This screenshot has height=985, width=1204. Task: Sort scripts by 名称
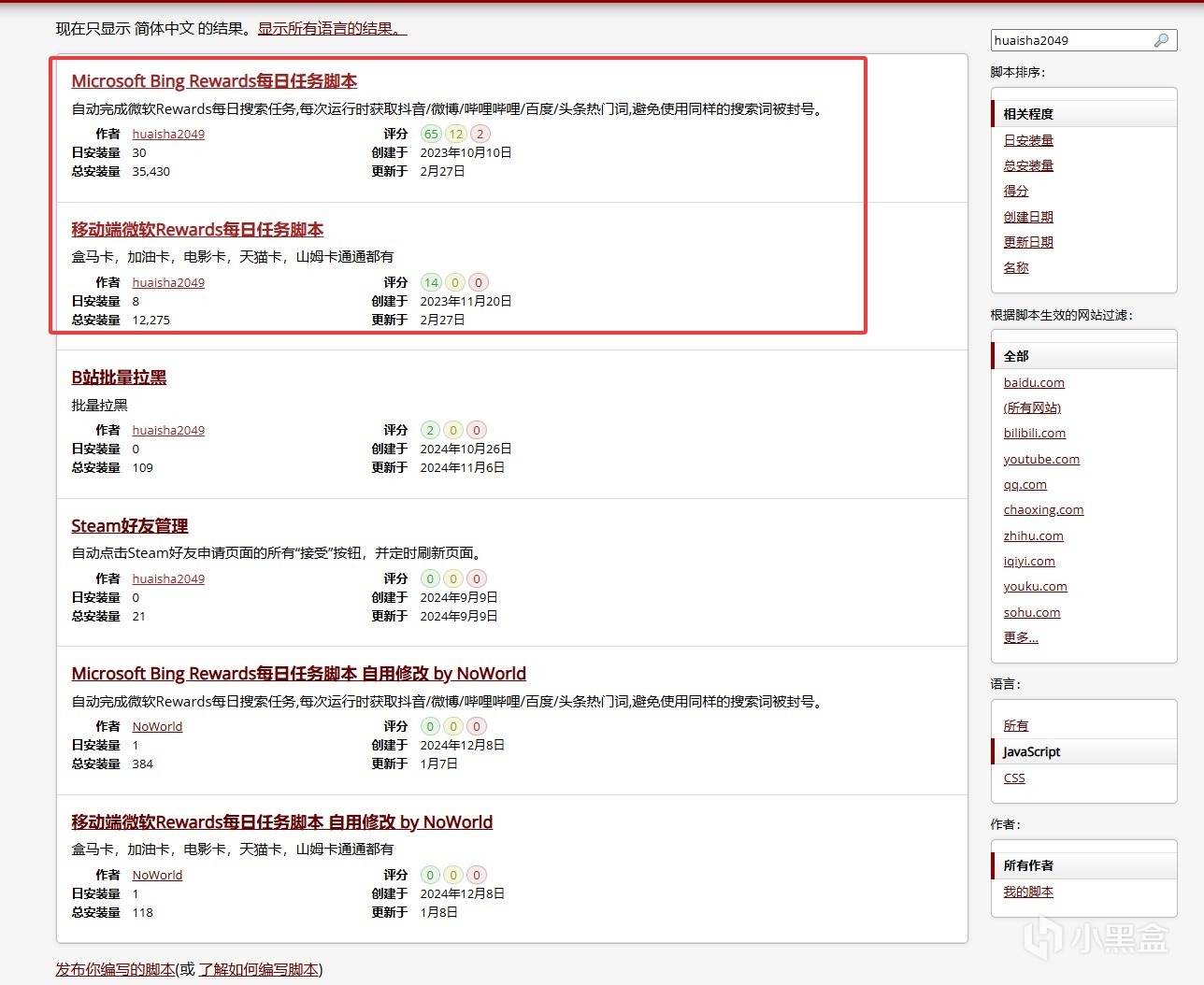coord(1016,267)
